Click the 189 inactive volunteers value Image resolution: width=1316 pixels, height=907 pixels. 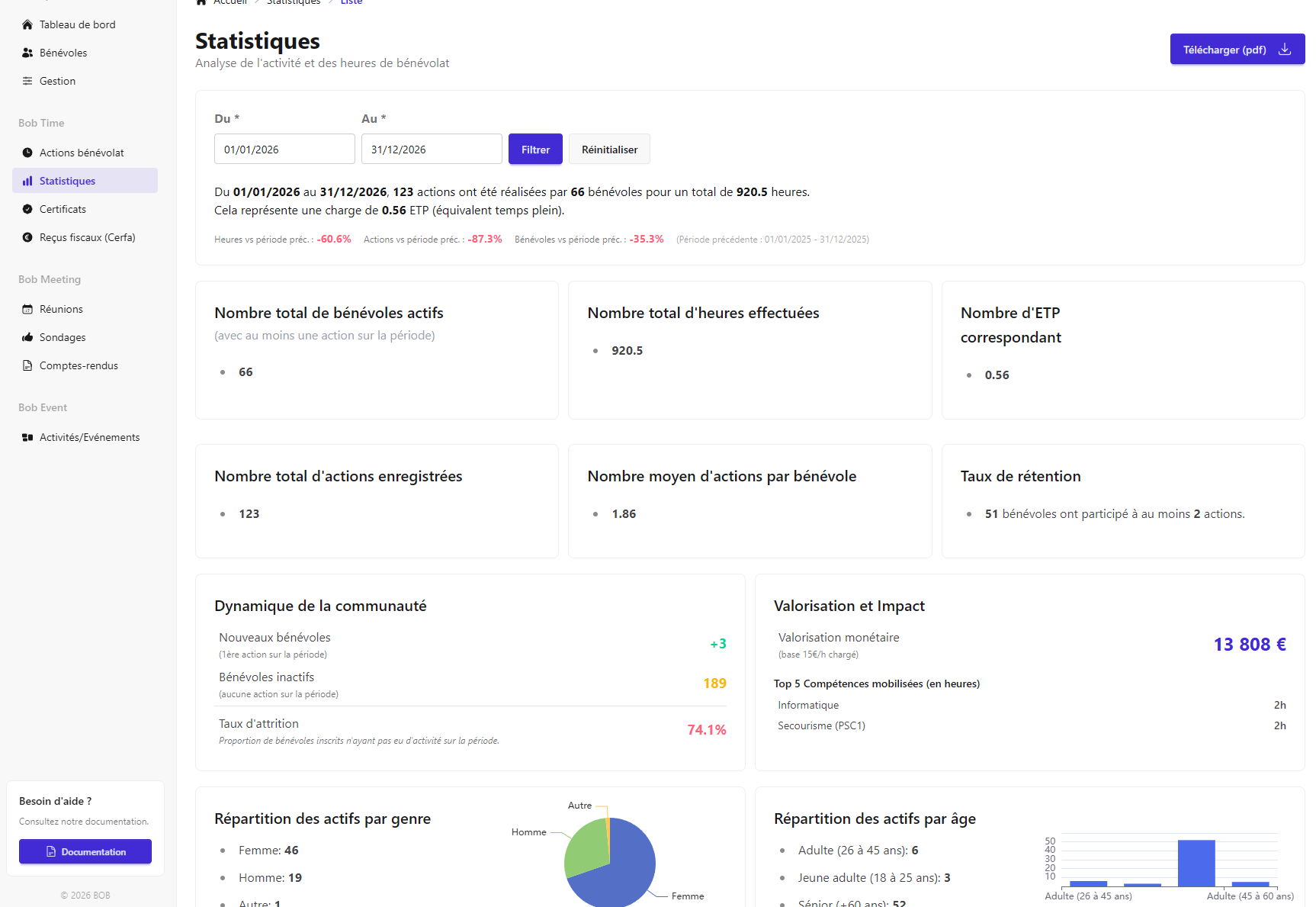(x=714, y=683)
